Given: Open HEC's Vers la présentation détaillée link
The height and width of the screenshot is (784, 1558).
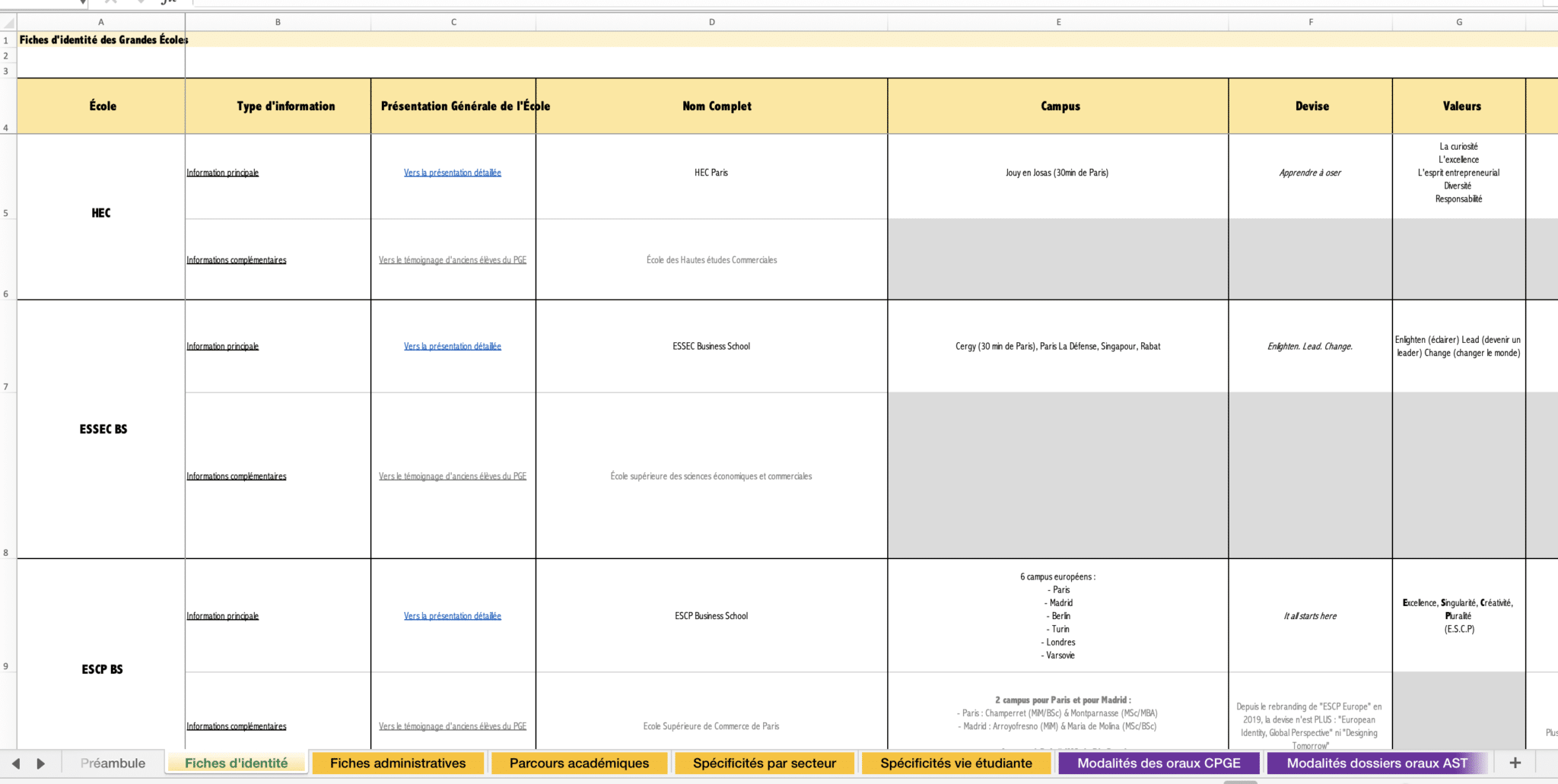Looking at the screenshot, I should pyautogui.click(x=453, y=173).
